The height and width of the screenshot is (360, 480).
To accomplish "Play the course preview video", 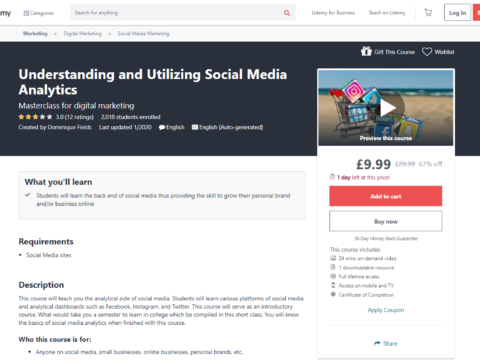I will (388, 108).
